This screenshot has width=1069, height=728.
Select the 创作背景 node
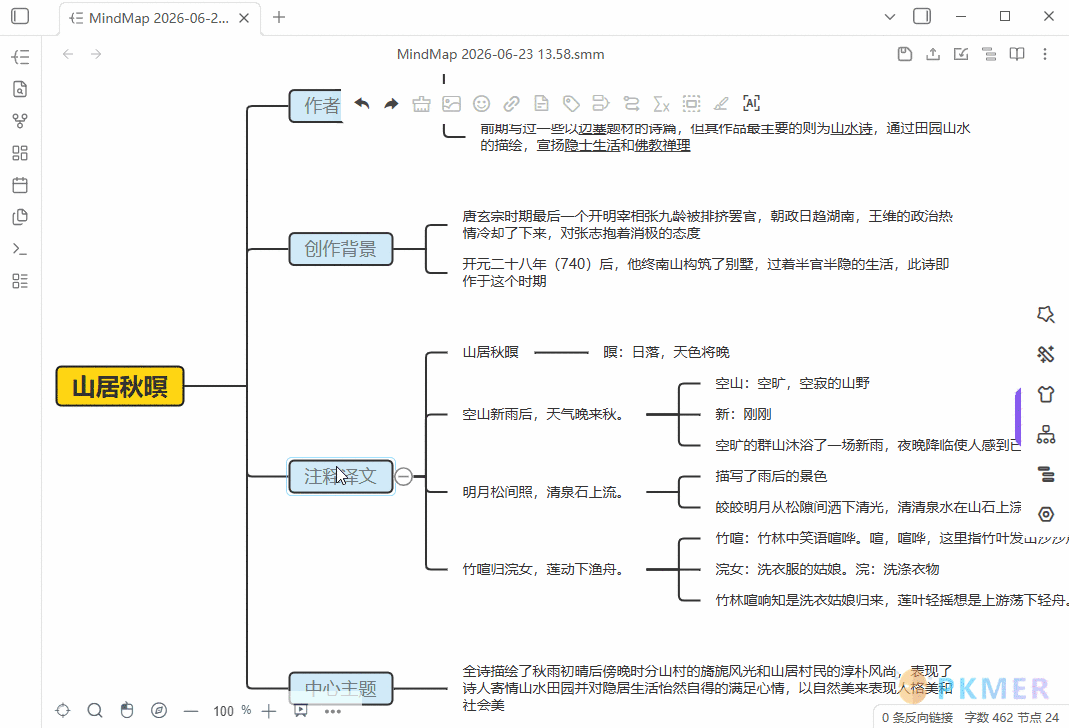point(340,249)
